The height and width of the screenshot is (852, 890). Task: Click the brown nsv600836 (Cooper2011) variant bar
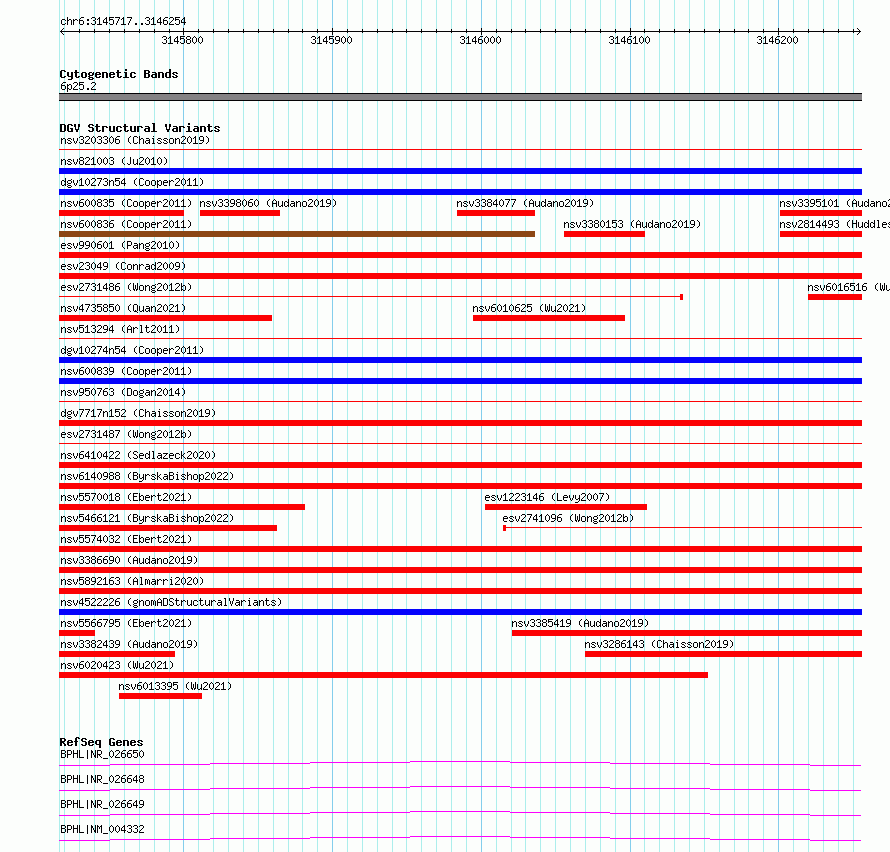(x=297, y=234)
